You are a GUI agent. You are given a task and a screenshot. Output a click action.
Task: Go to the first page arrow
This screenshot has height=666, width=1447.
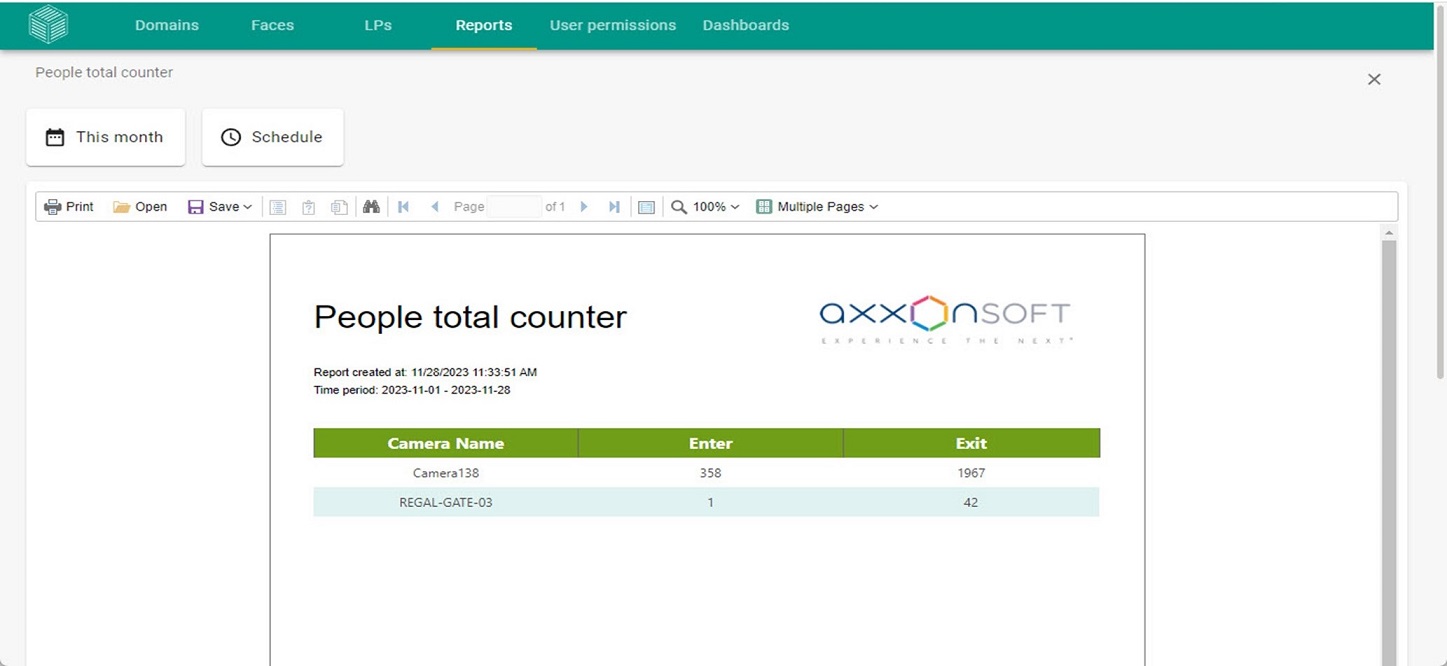[x=404, y=207]
